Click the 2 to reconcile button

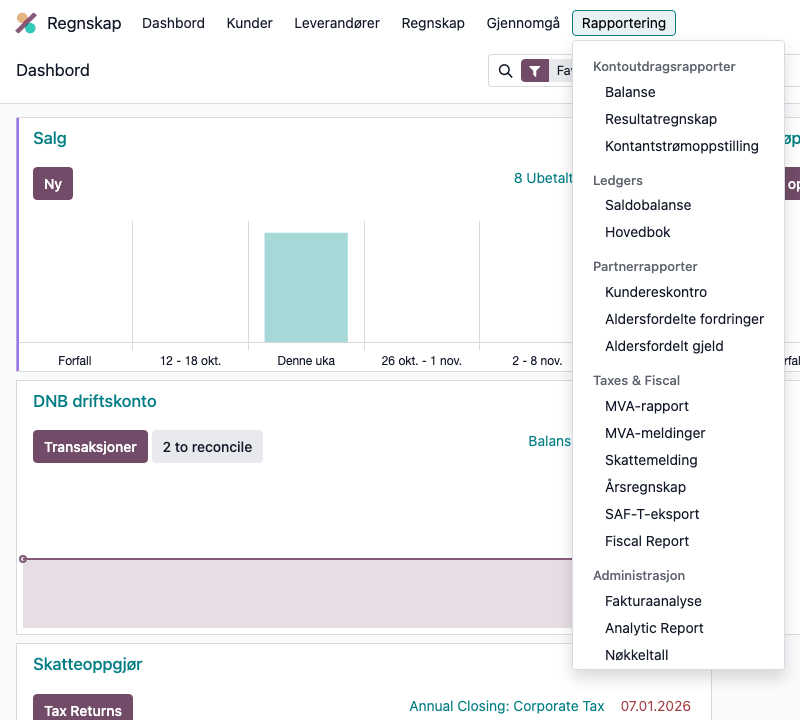point(207,447)
